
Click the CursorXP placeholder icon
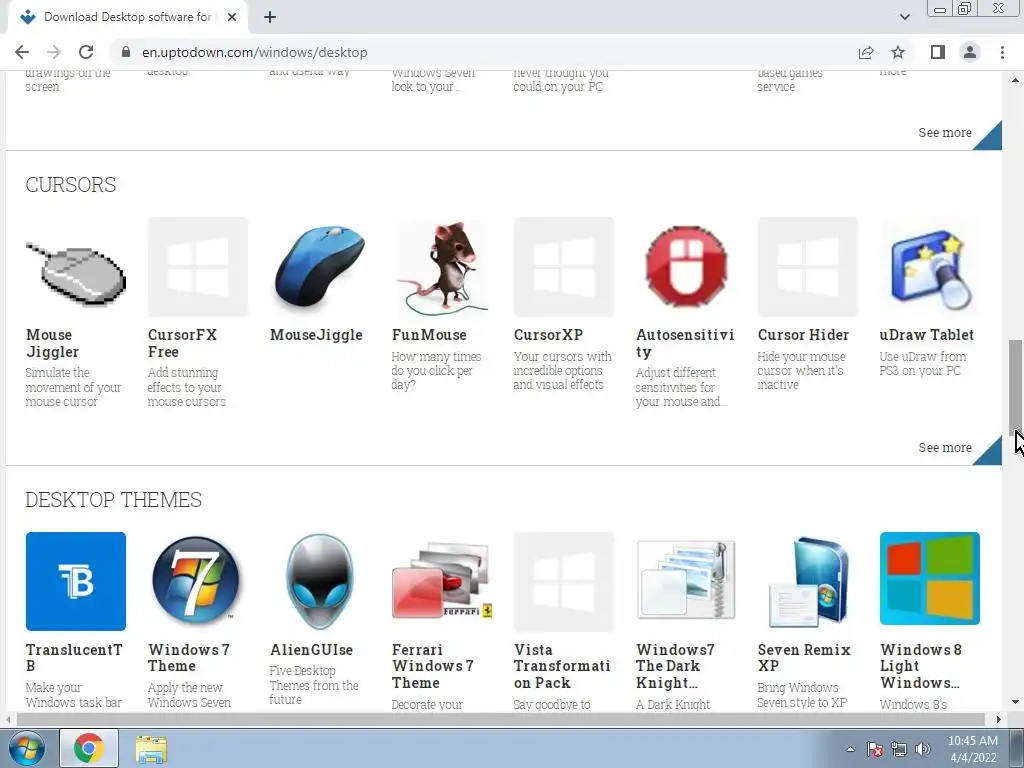(x=564, y=267)
